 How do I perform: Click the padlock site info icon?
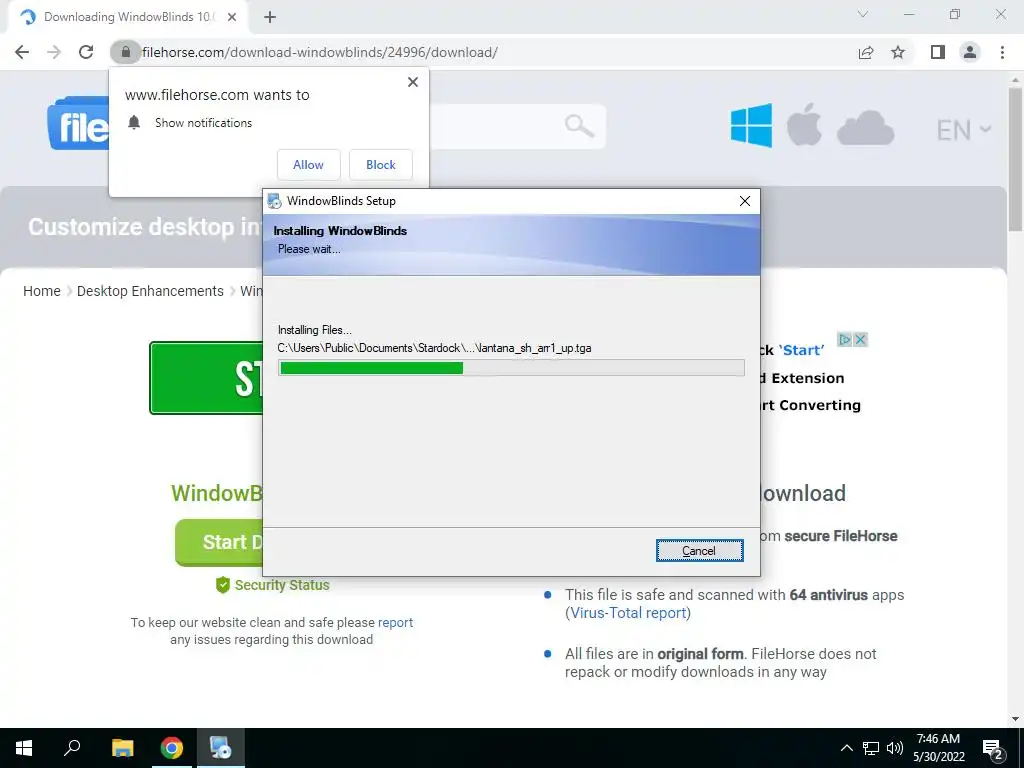[x=125, y=52]
